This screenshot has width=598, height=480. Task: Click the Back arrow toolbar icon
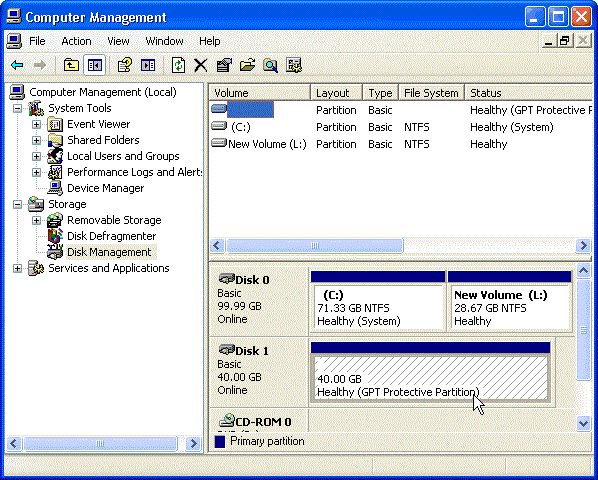tap(17, 66)
